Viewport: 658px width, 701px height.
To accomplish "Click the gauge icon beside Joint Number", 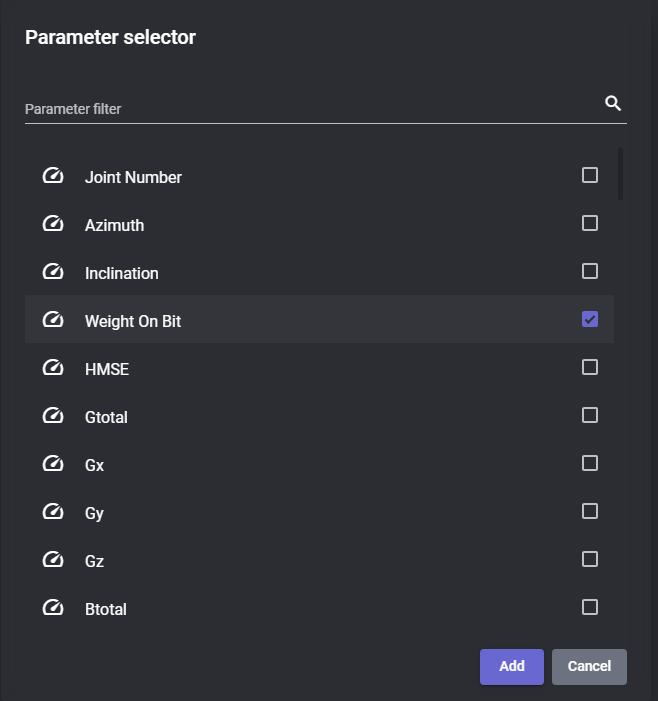I will [53, 176].
